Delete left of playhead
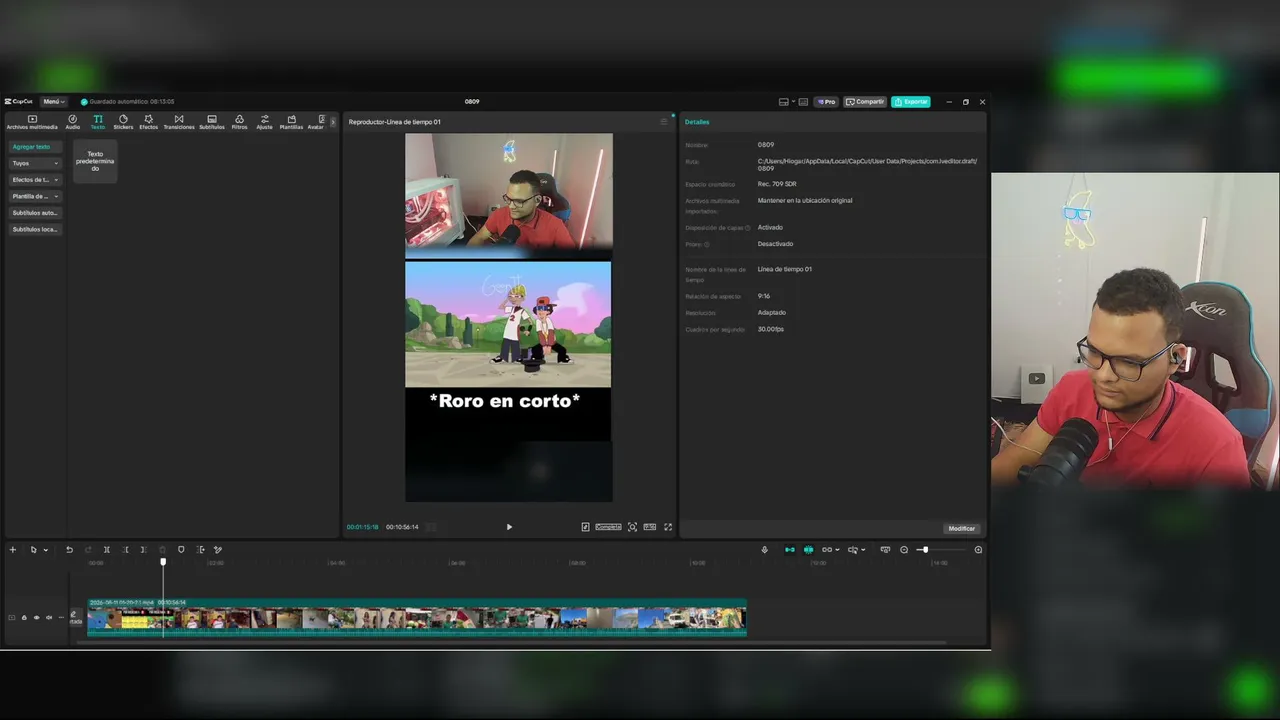The height and width of the screenshot is (720, 1280). coord(125,549)
